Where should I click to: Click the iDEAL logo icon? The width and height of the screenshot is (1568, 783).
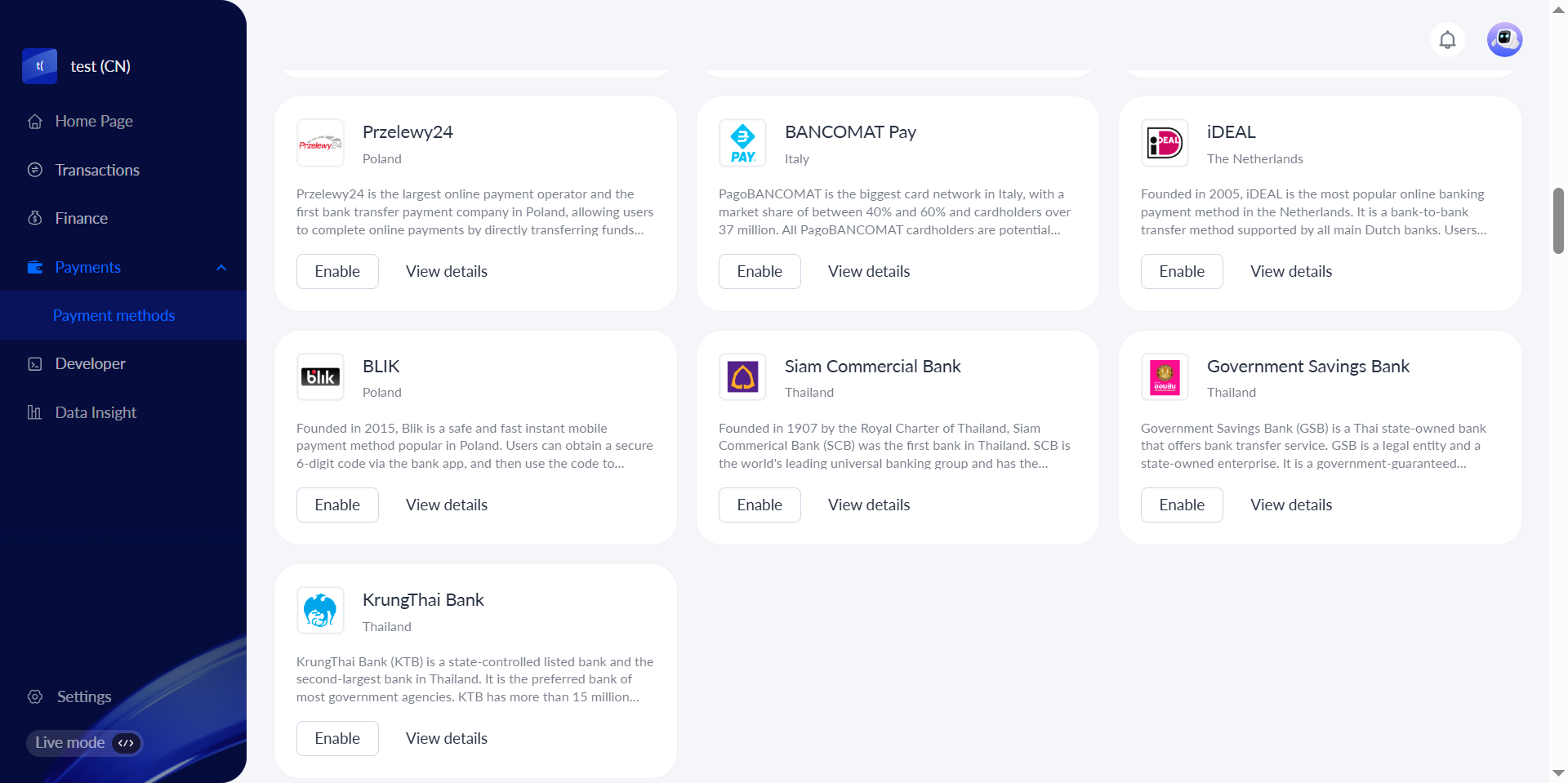(1165, 144)
